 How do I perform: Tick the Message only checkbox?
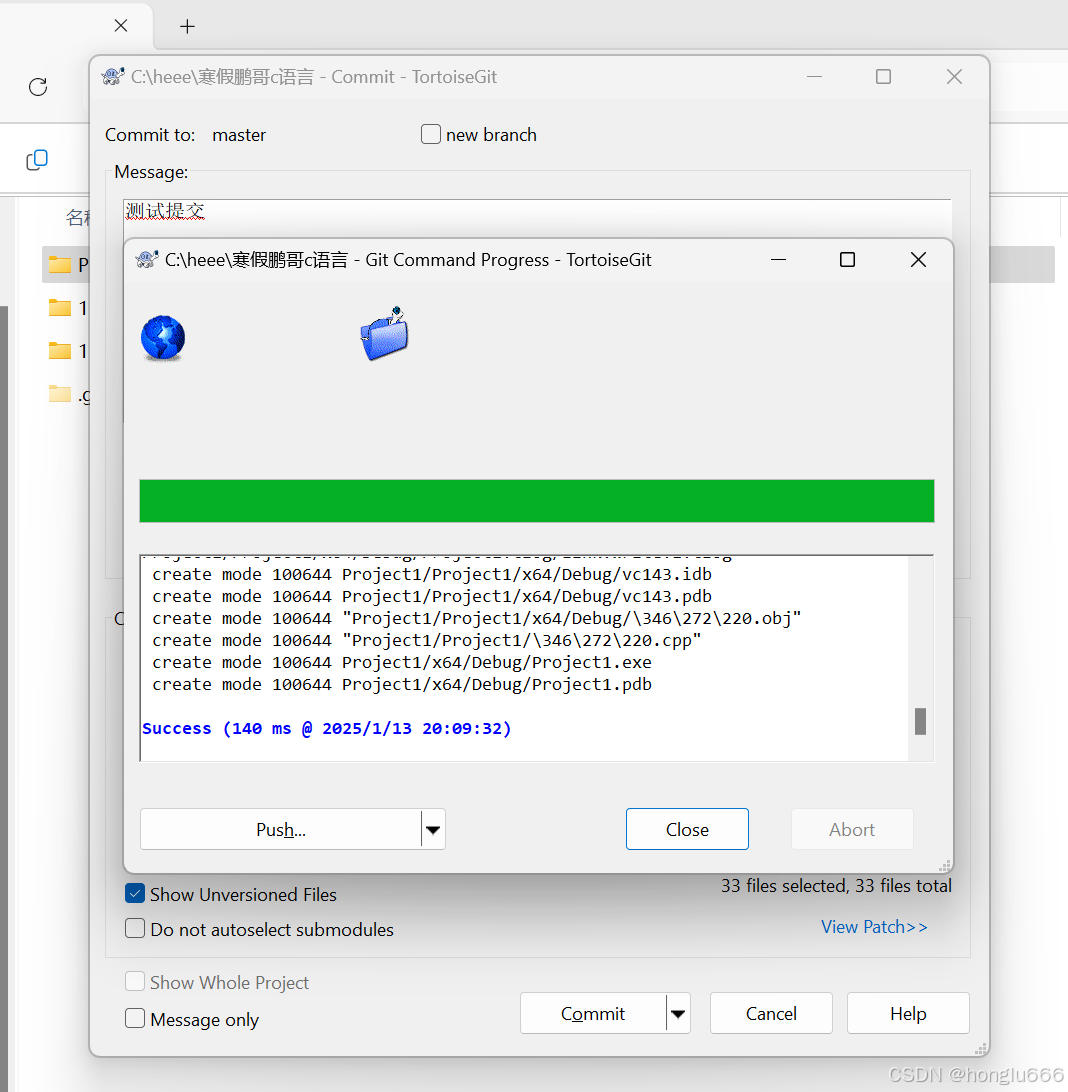pos(135,1018)
